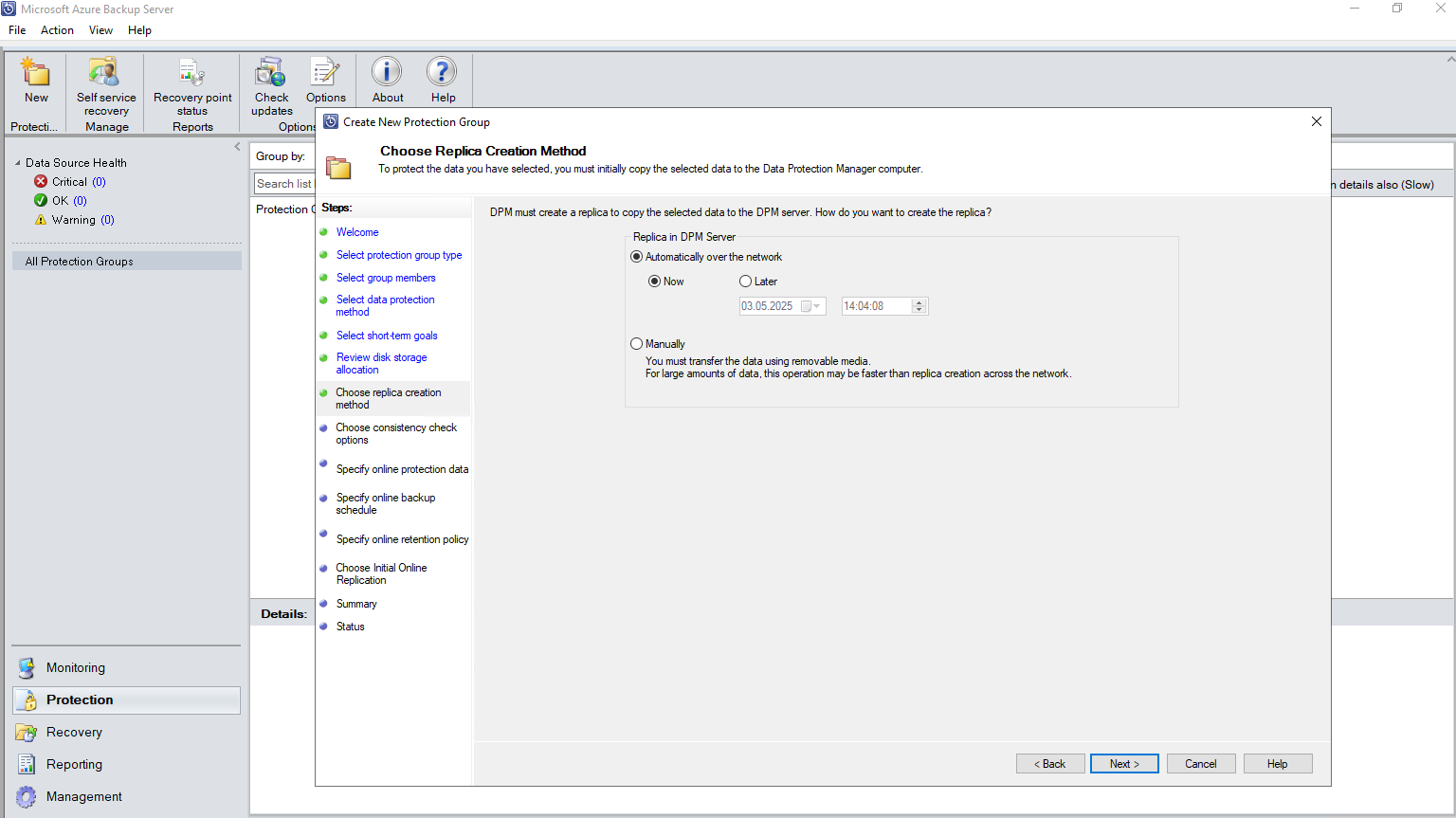Click the green OK status icon

(41, 200)
